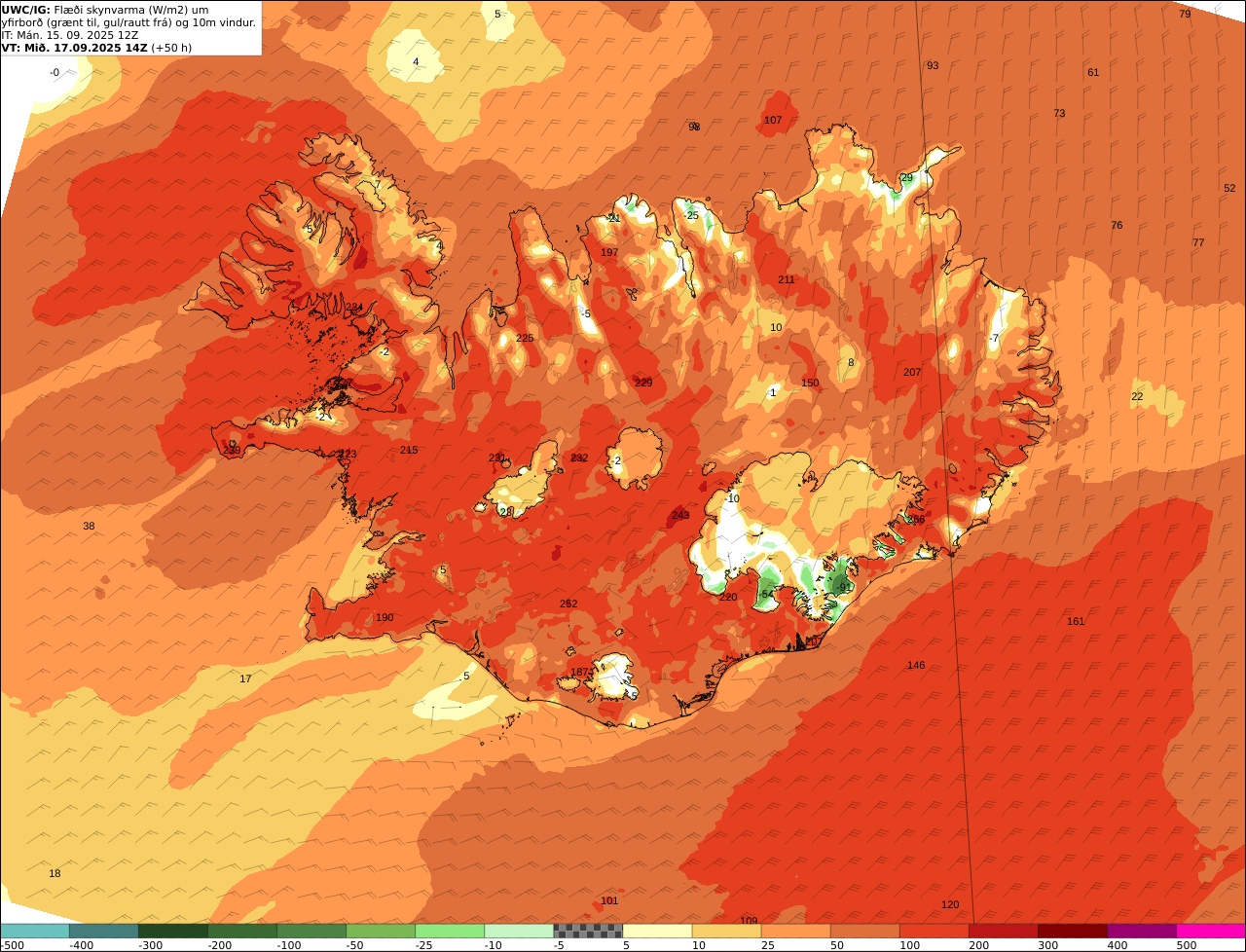Pick the pale yellow legend swatch for 5 to 10
The height and width of the screenshot is (952, 1246).
(657, 932)
